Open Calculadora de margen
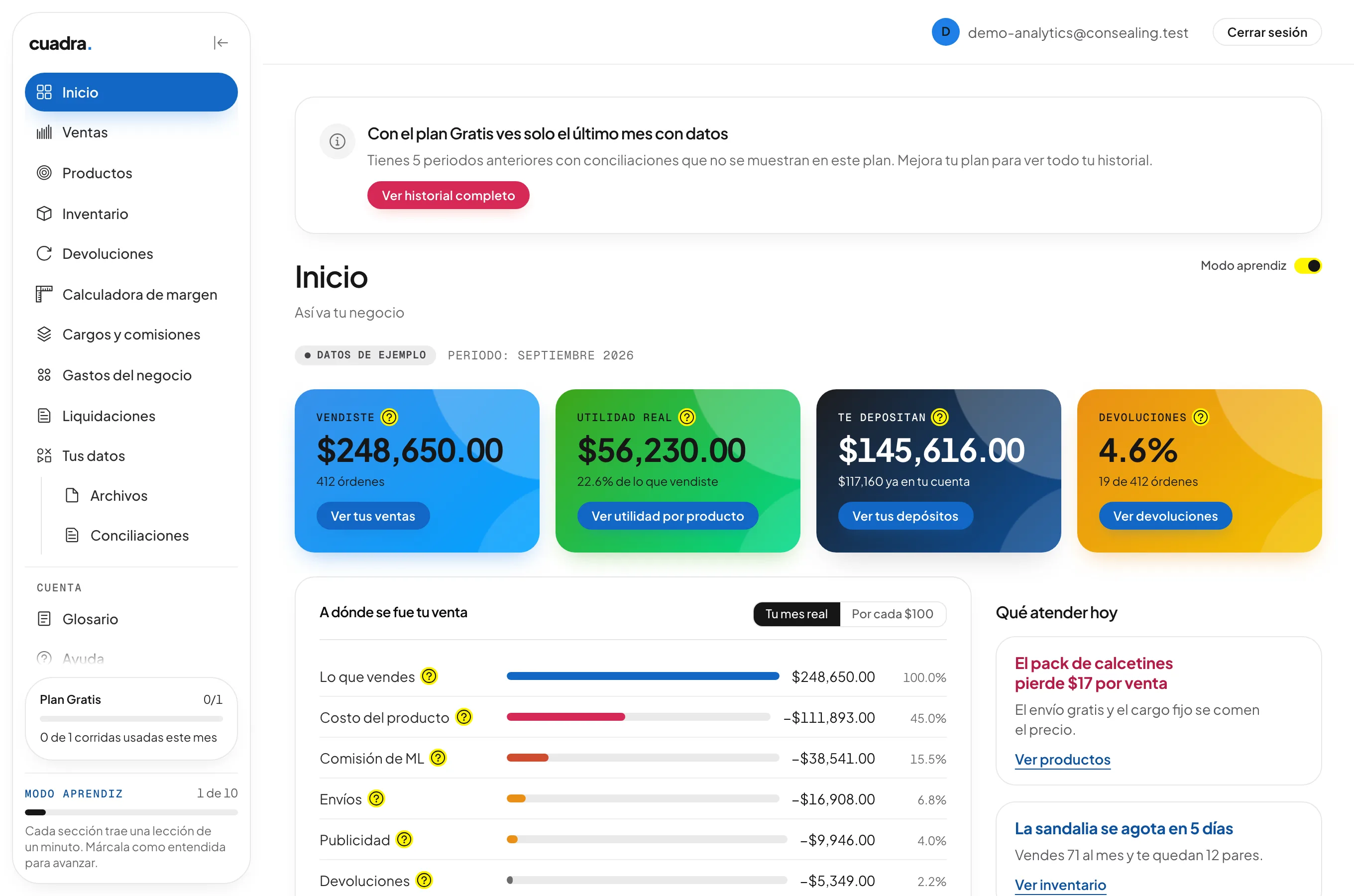The image size is (1354, 896). pos(131,294)
